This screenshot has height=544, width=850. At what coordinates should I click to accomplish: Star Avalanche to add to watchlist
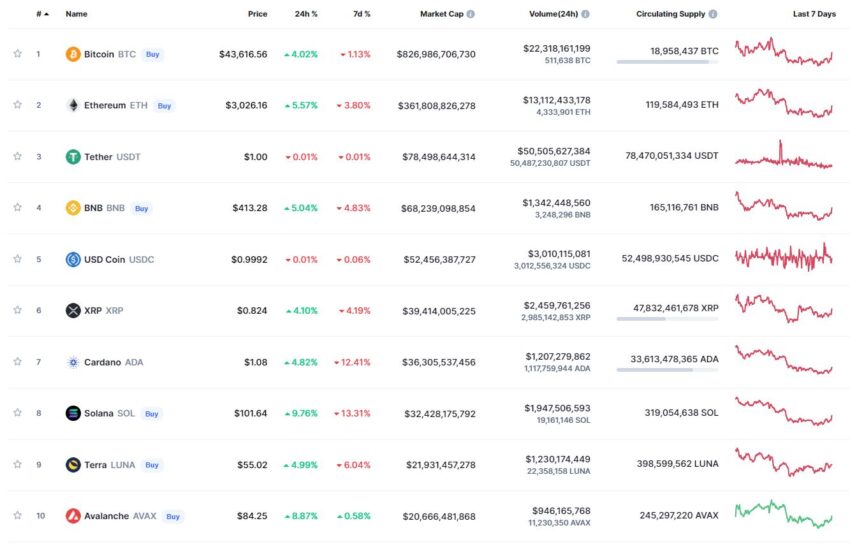pos(17,515)
